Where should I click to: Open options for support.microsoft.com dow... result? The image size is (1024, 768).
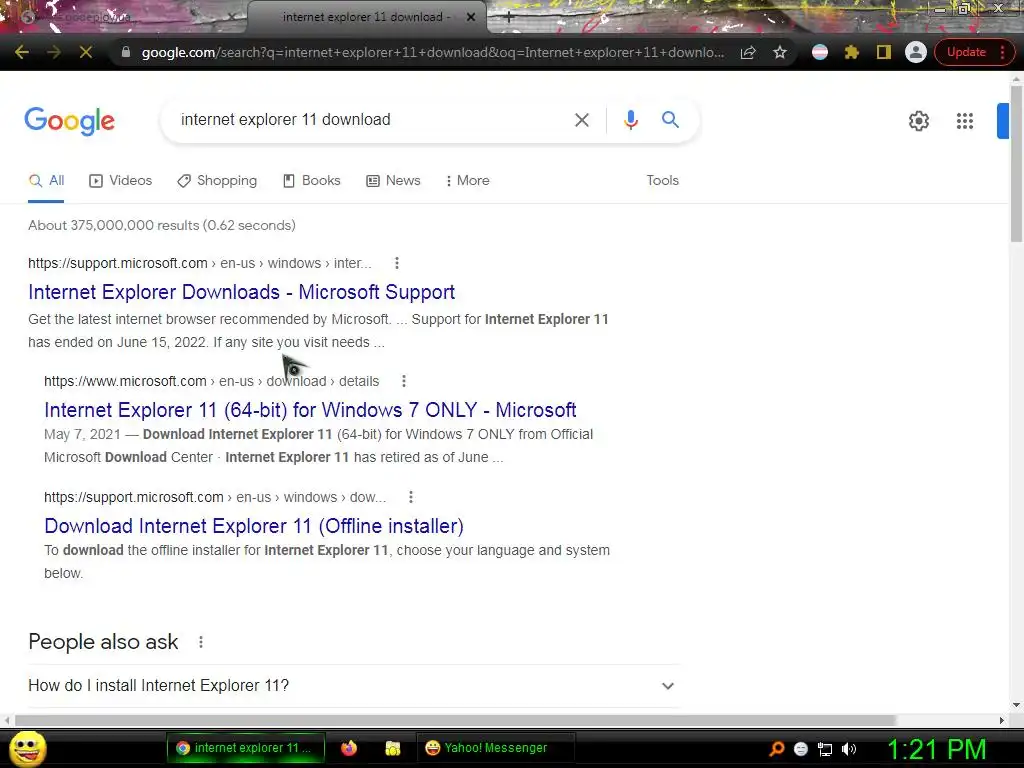point(411,498)
